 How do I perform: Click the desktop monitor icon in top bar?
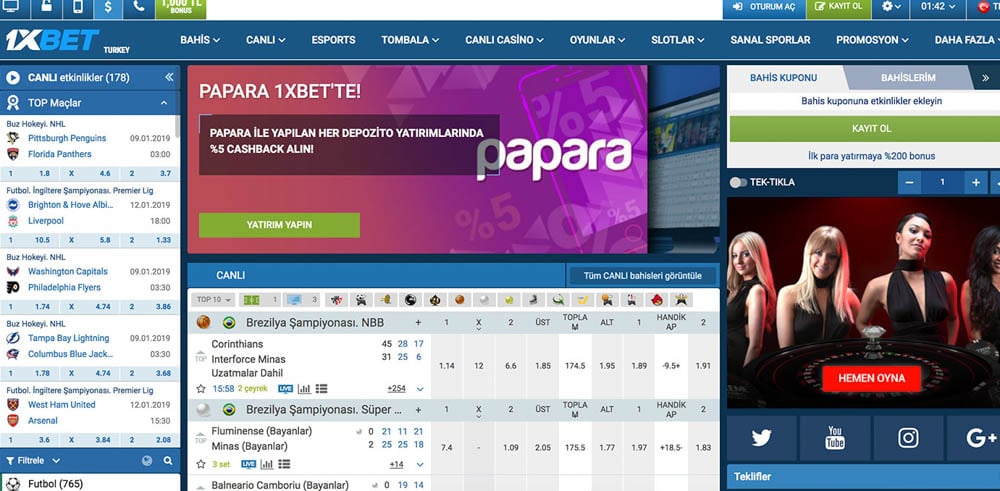[12, 7]
